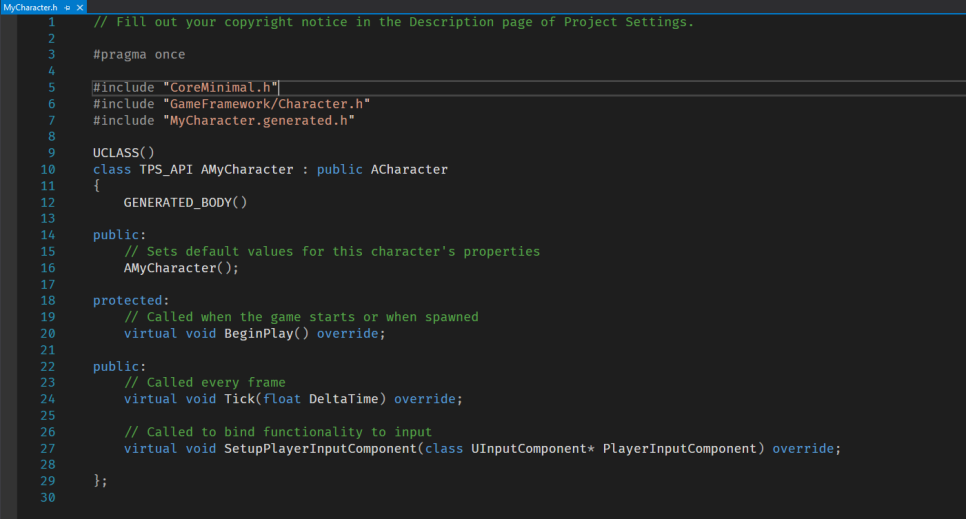Select the MyCharacter.h tab
The image size is (966, 519).
click(30, 7)
